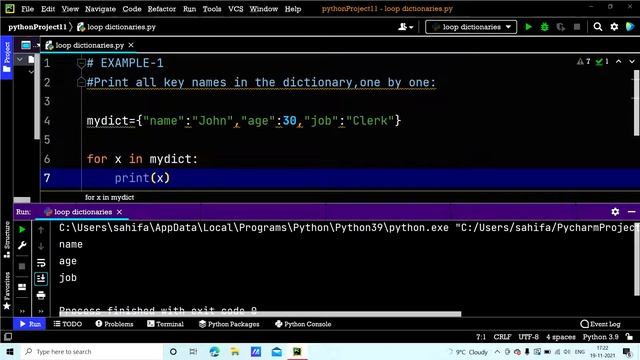Click up the stack trace arrow
The image size is (640, 360).
(41, 230)
